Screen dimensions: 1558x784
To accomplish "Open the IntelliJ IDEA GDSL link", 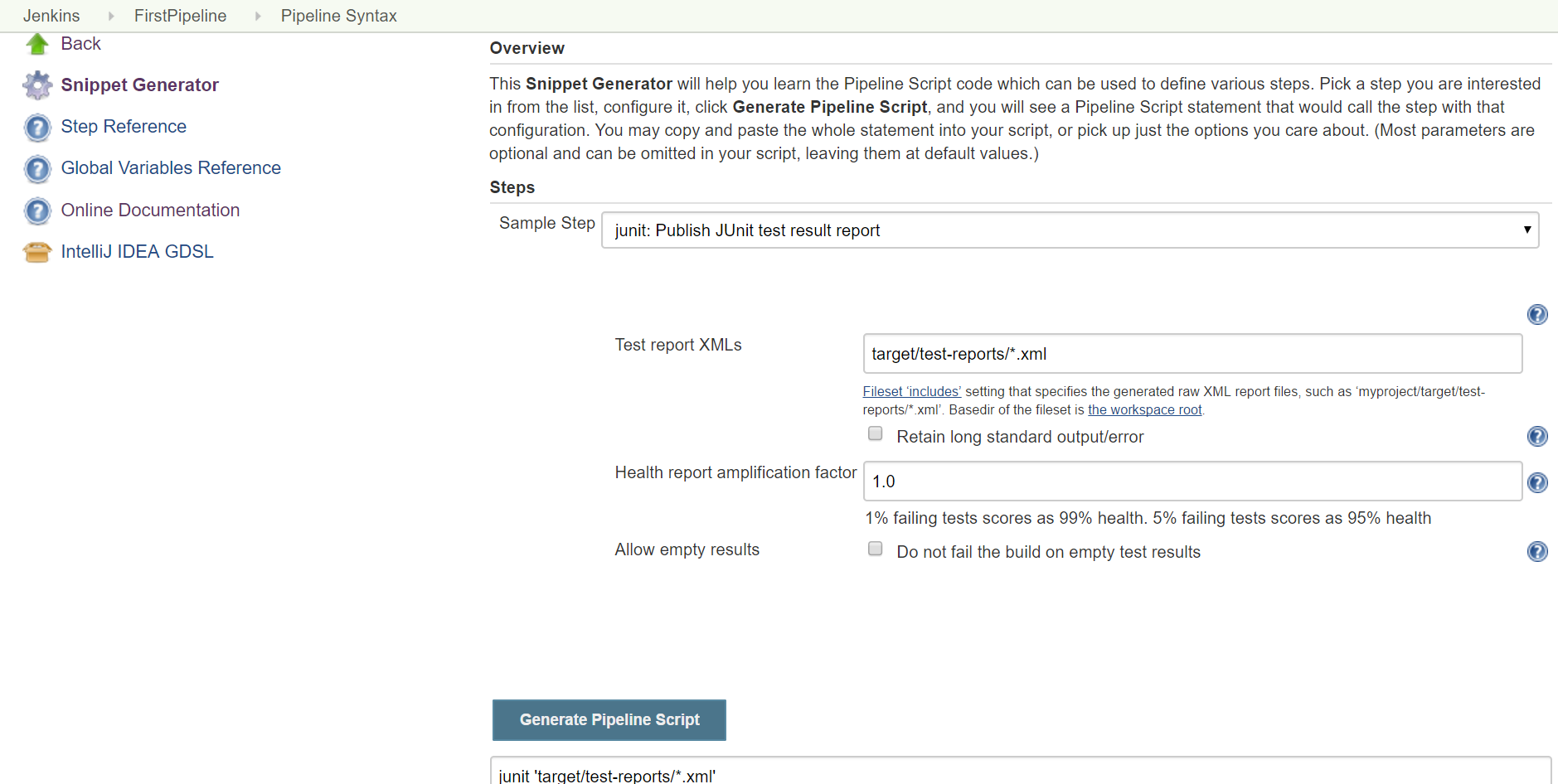I will pos(137,252).
